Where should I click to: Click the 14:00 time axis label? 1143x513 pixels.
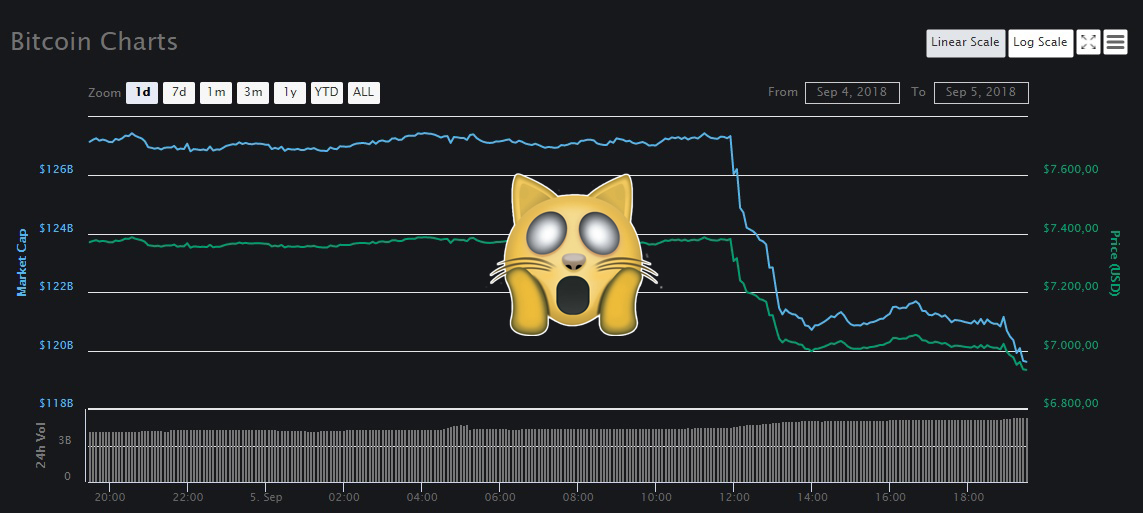pyautogui.click(x=811, y=498)
